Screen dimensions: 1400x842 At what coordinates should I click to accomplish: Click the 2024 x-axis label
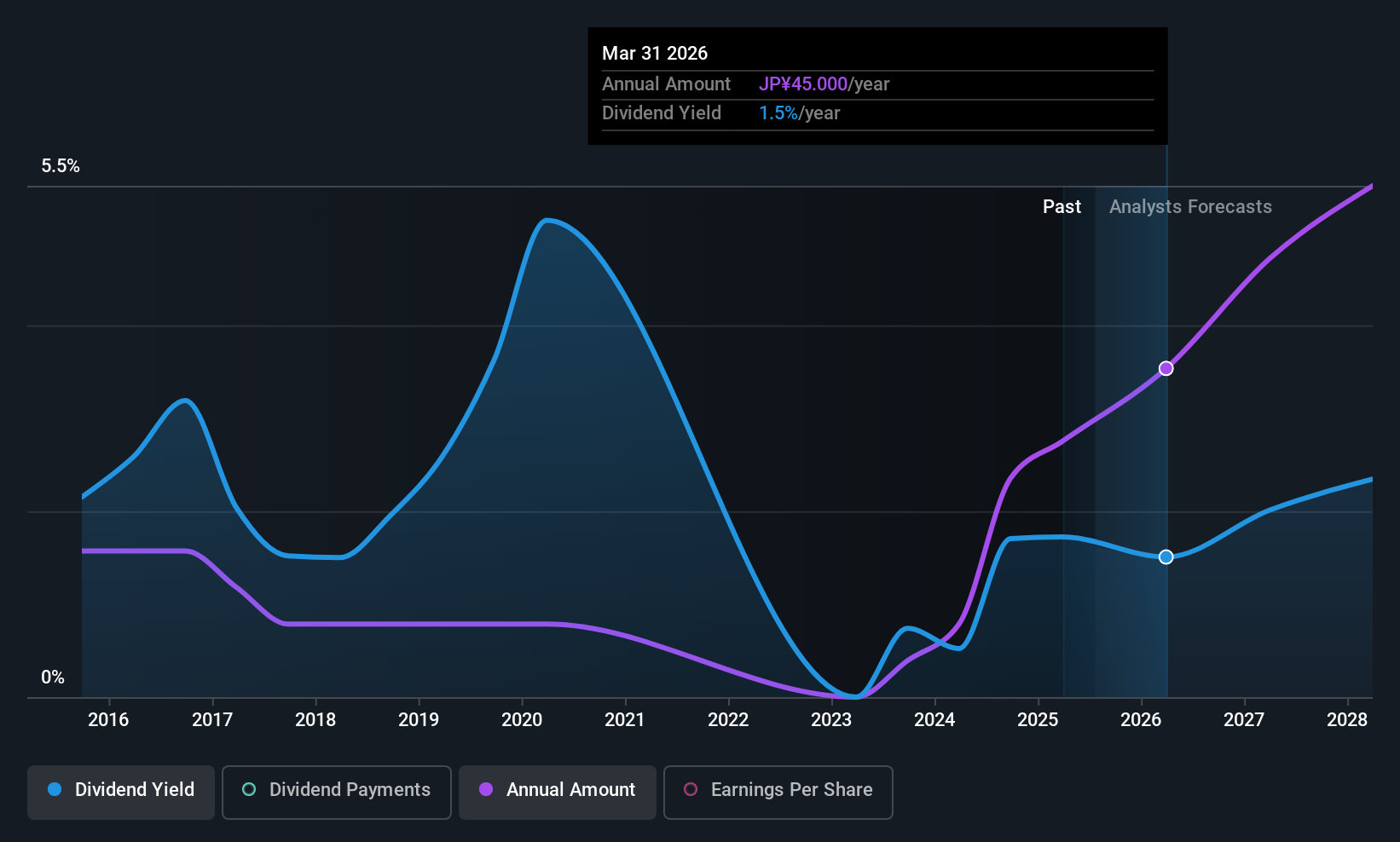(934, 720)
